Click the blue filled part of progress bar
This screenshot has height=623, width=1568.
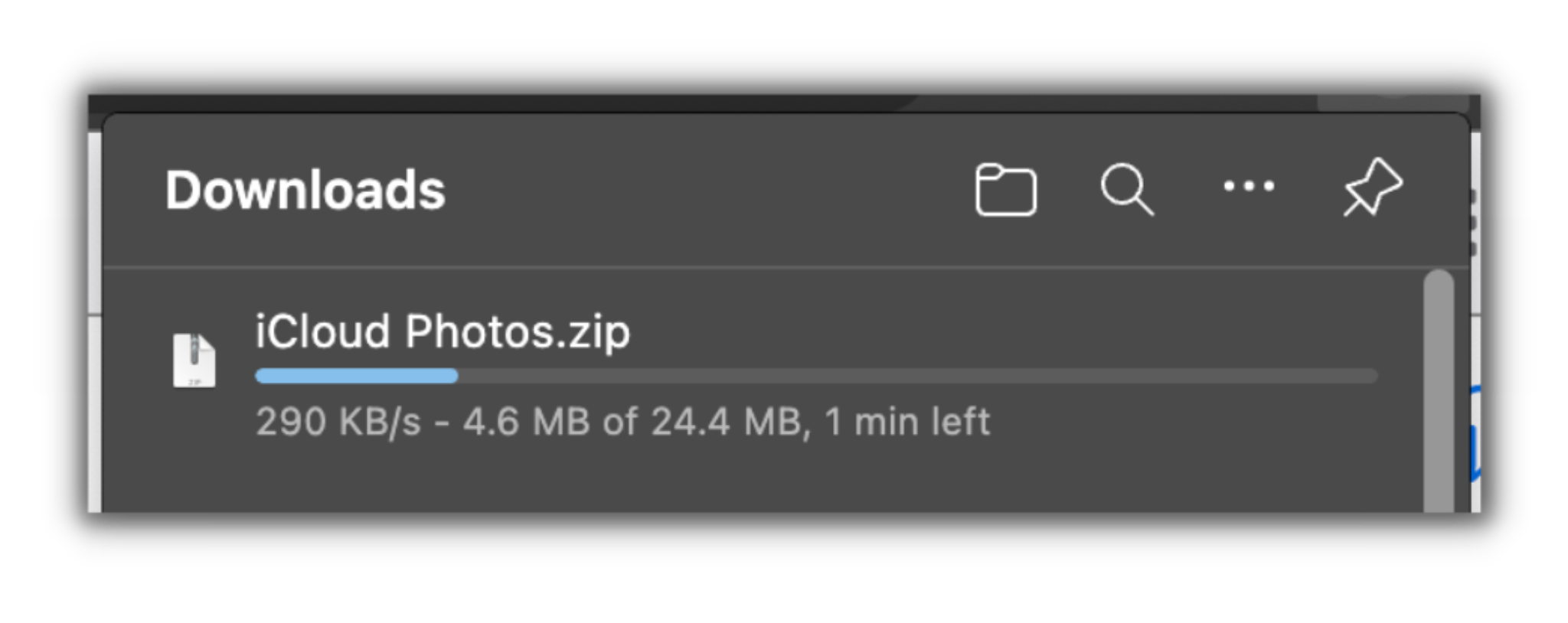coord(356,376)
